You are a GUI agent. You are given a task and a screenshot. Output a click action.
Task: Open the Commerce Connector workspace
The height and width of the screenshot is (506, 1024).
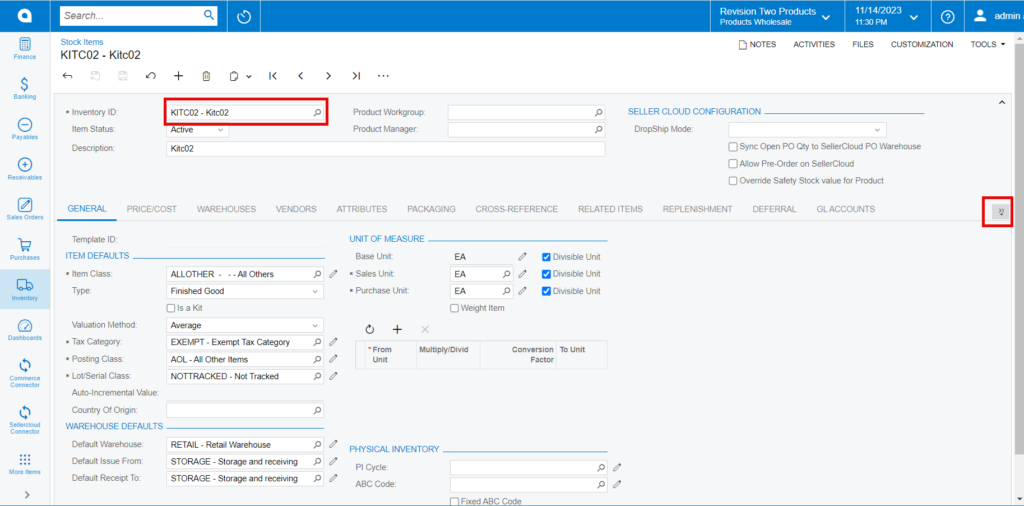click(25, 374)
